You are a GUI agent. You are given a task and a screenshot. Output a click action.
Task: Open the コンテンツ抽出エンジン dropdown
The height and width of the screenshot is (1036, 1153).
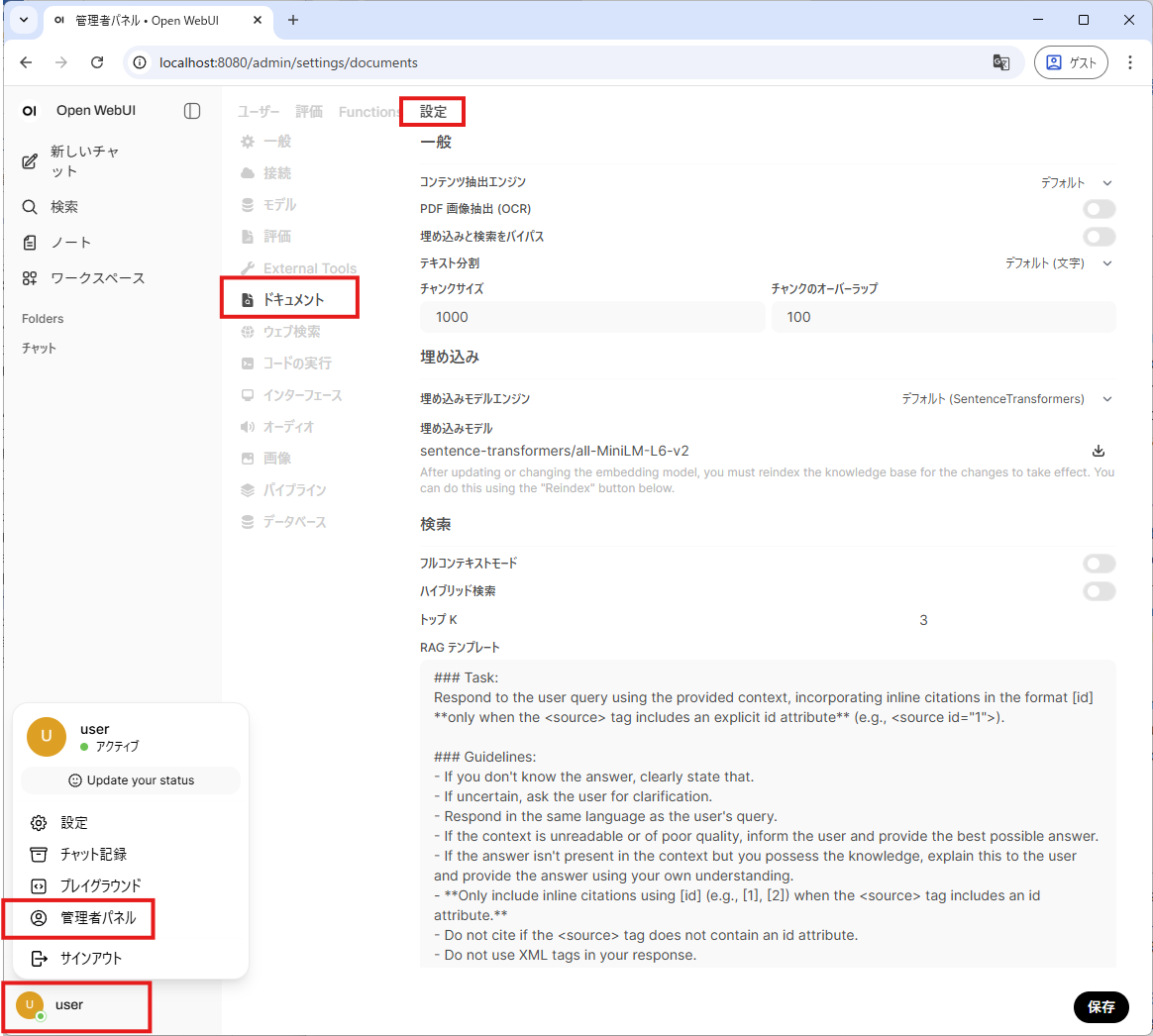[x=1076, y=183]
